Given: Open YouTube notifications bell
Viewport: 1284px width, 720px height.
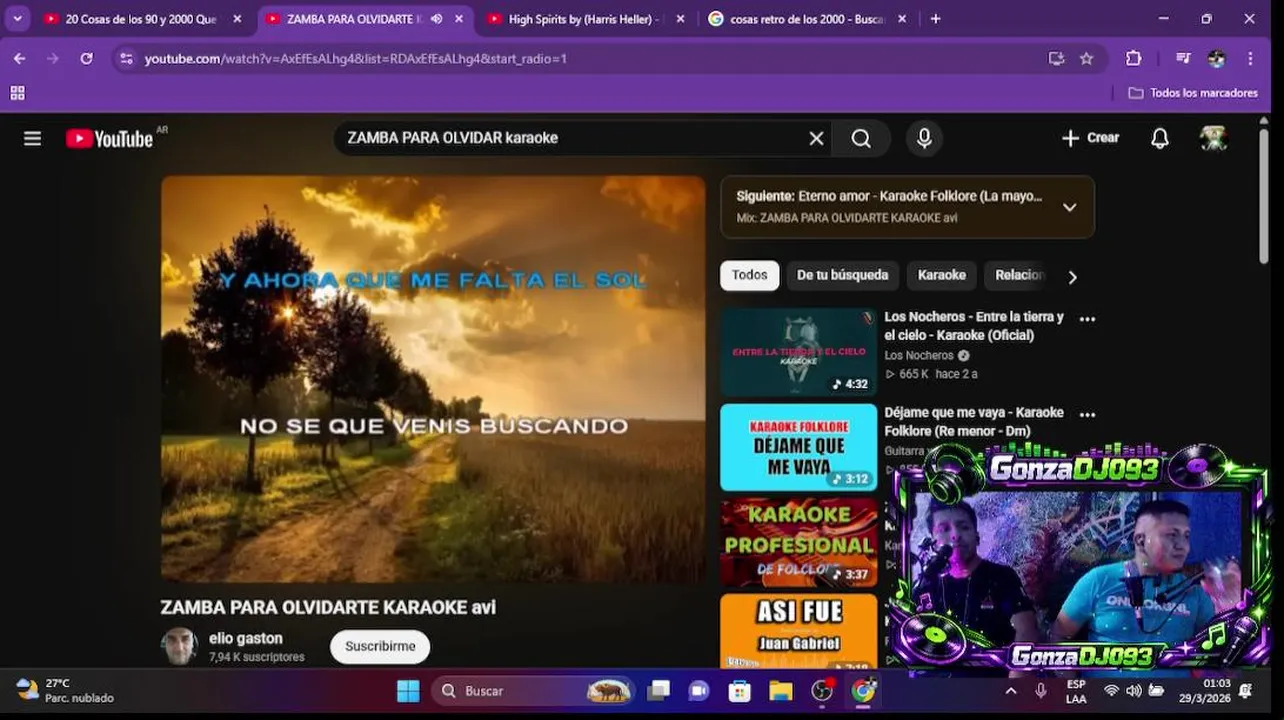Looking at the screenshot, I should click(x=1160, y=138).
